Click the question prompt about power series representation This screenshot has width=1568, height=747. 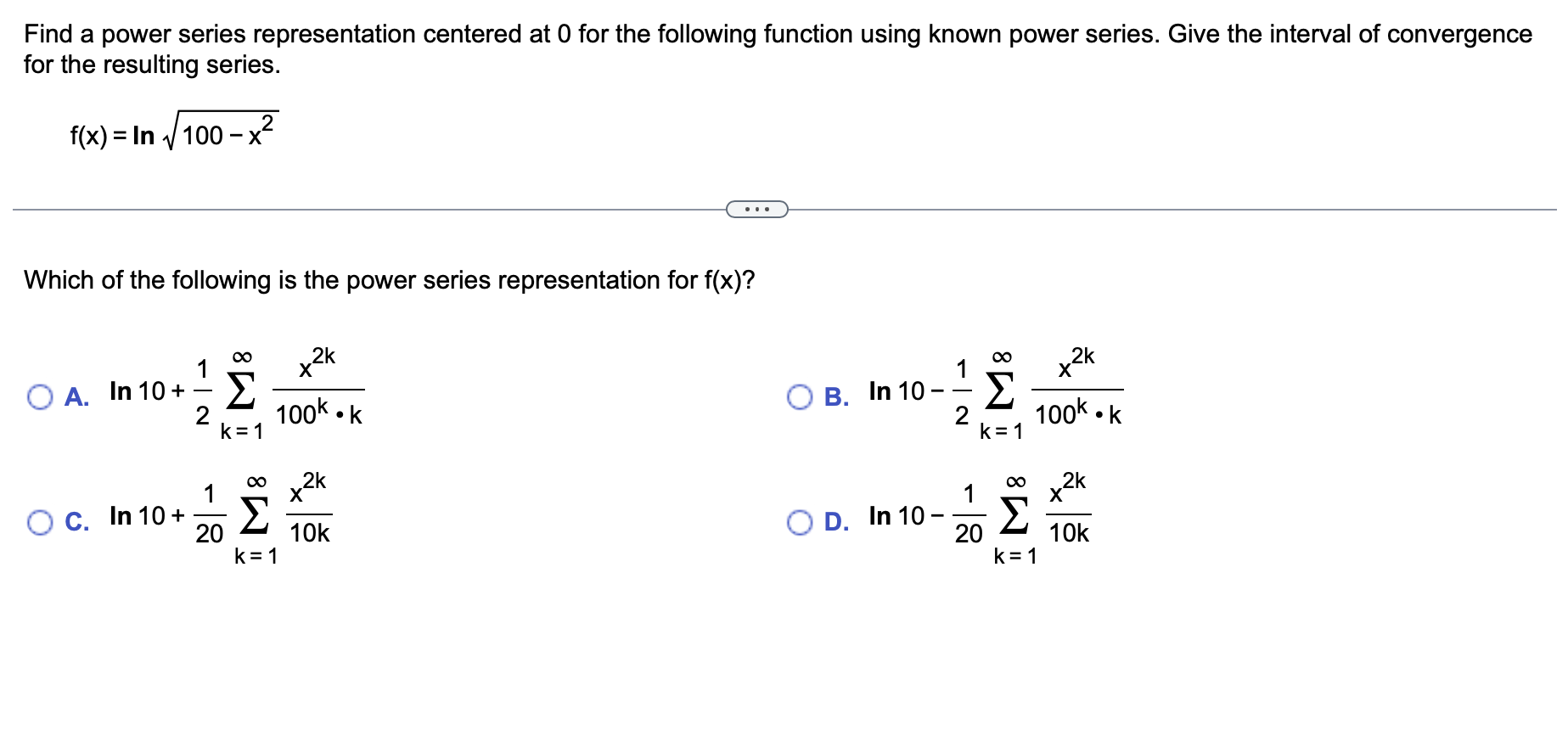tap(388, 280)
